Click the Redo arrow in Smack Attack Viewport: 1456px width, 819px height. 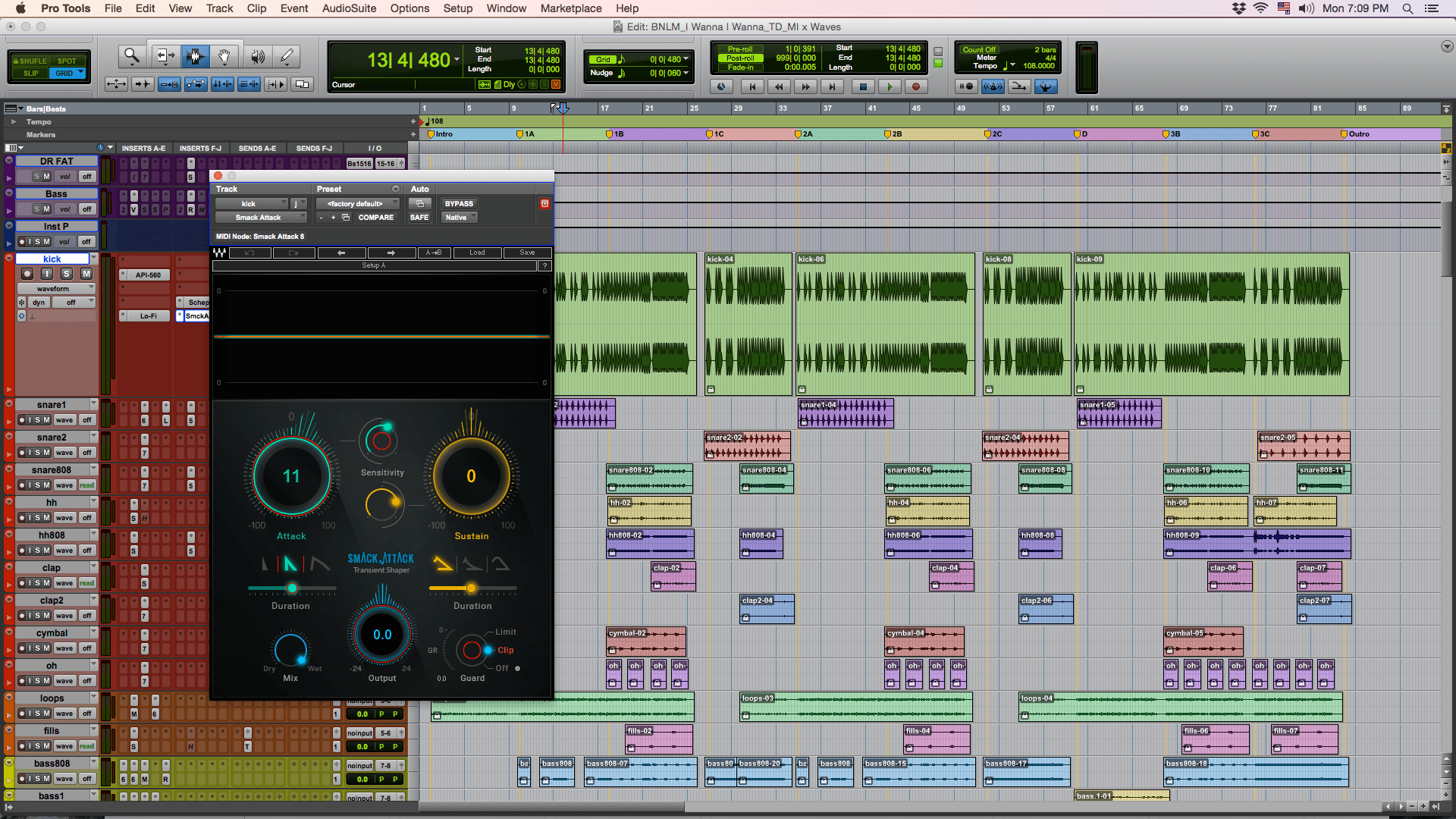tap(293, 253)
